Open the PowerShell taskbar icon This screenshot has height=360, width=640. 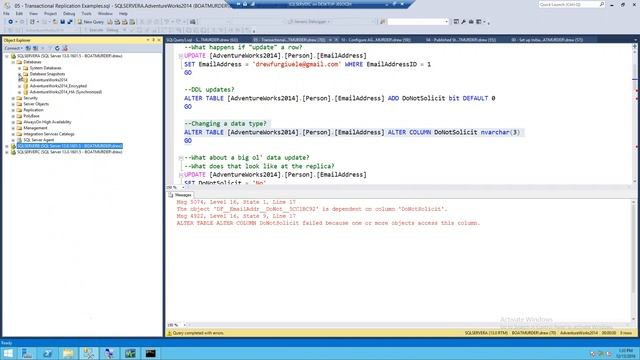48,353
